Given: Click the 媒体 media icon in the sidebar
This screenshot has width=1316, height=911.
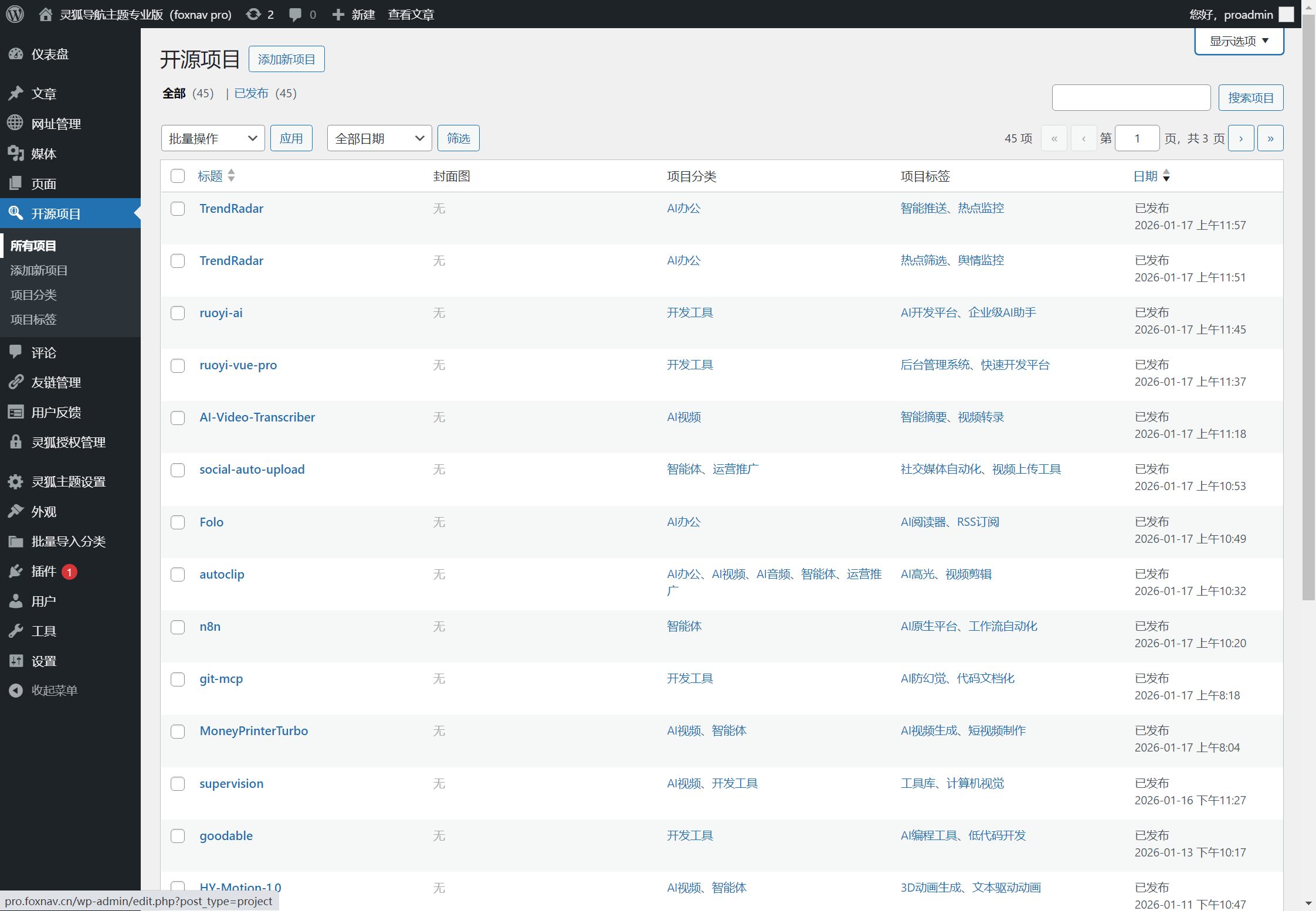Looking at the screenshot, I should tap(16, 154).
